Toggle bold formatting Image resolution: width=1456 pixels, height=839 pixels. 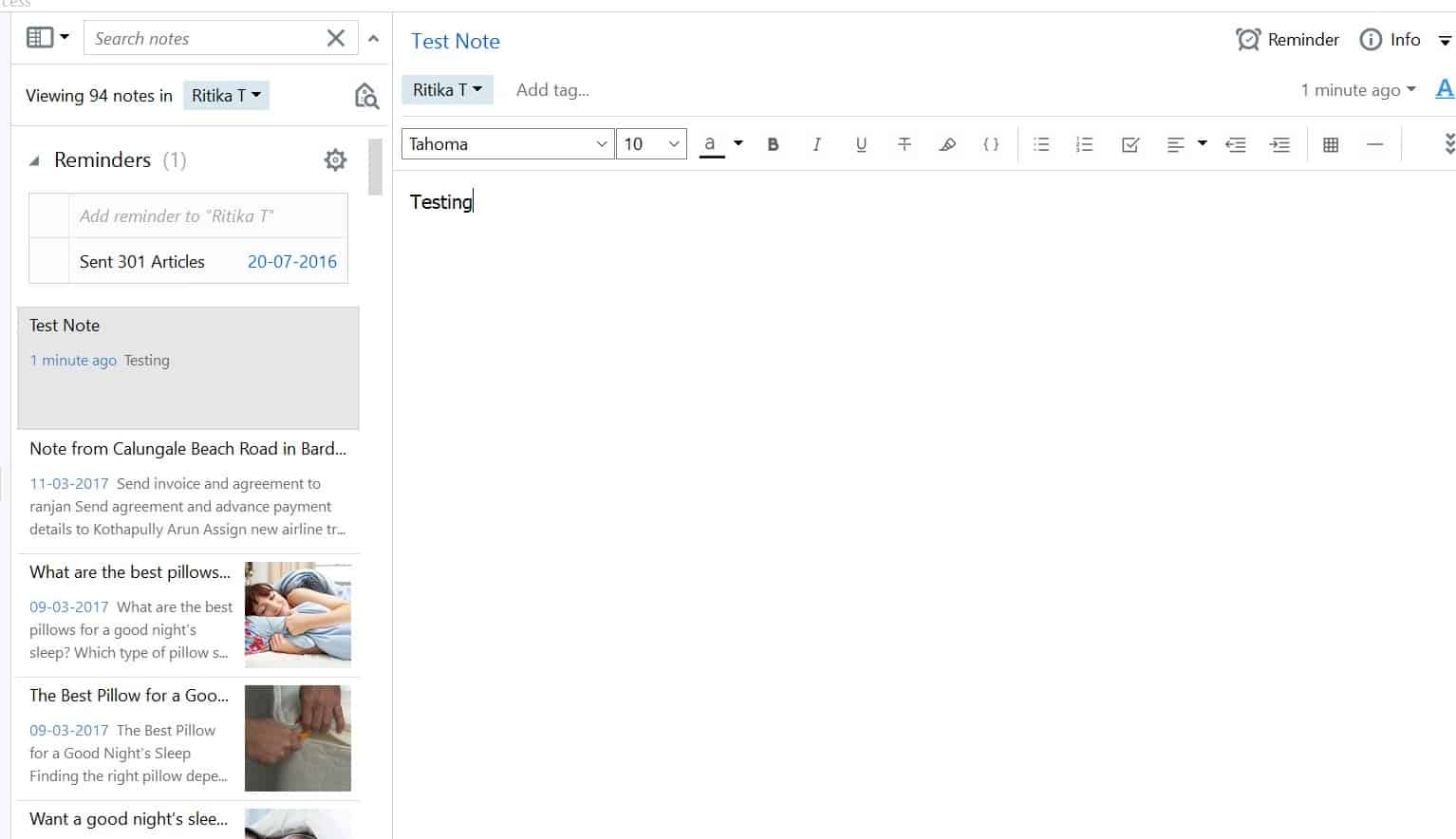(773, 144)
